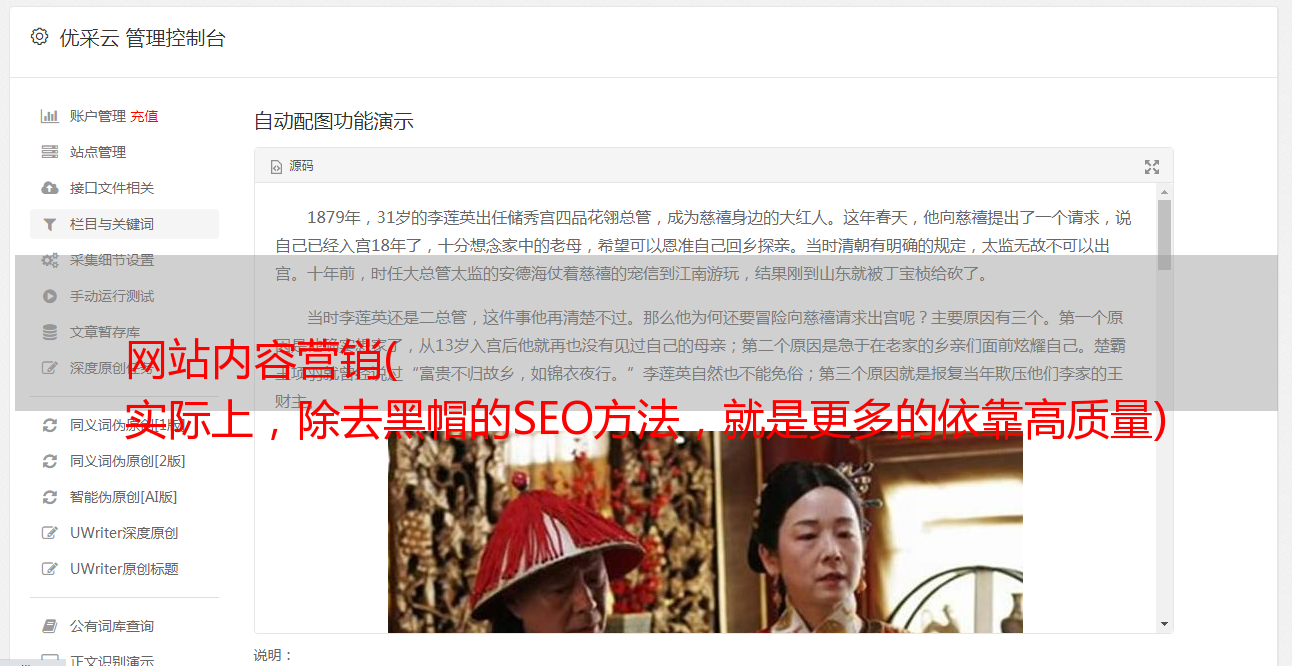Open the 同义词伪原创[2版] menu item
Image resolution: width=1292 pixels, height=666 pixels.
(x=127, y=461)
